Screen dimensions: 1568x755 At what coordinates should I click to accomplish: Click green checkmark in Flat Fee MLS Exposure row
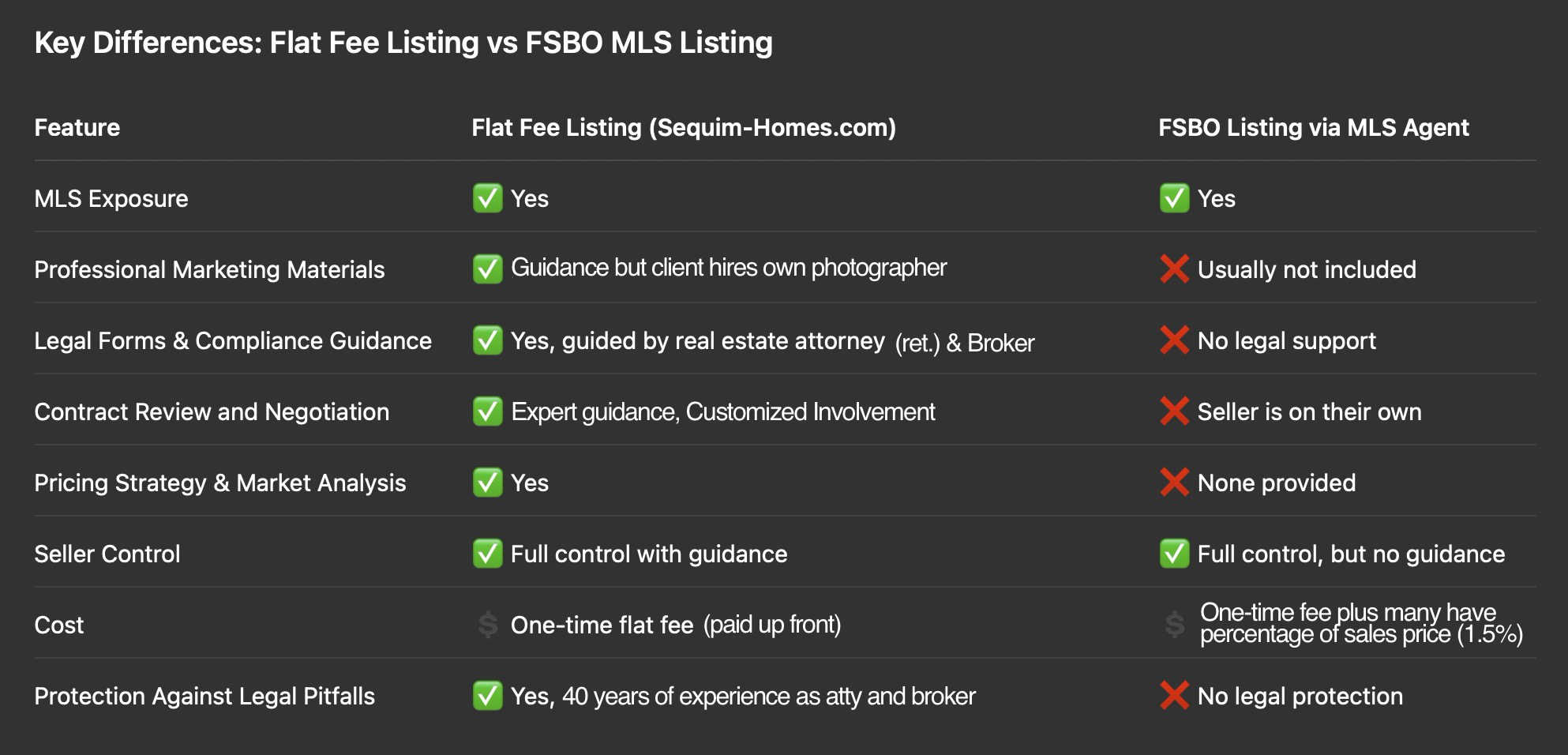[487, 198]
